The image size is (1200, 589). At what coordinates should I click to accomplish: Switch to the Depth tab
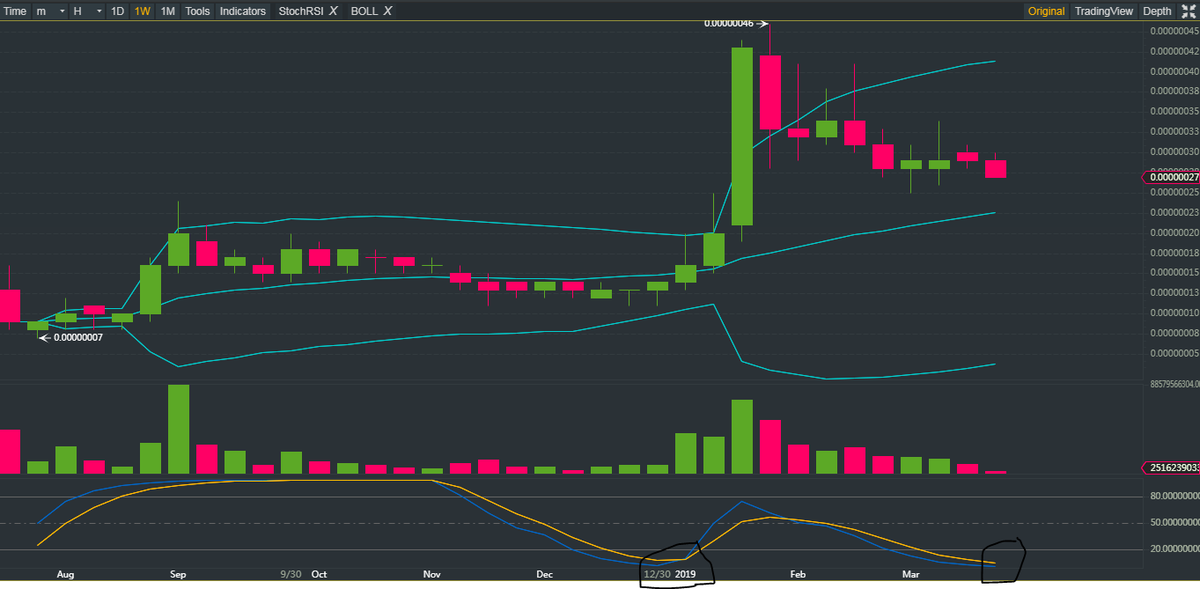coord(1155,11)
